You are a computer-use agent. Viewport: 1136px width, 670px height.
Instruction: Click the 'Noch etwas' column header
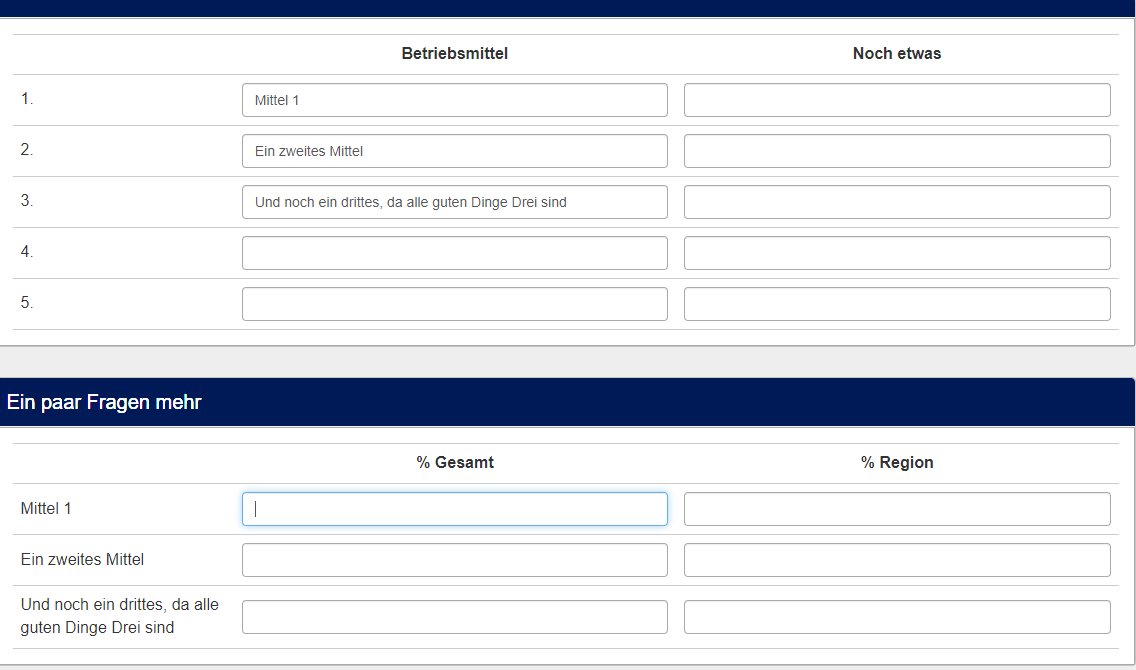(896, 54)
